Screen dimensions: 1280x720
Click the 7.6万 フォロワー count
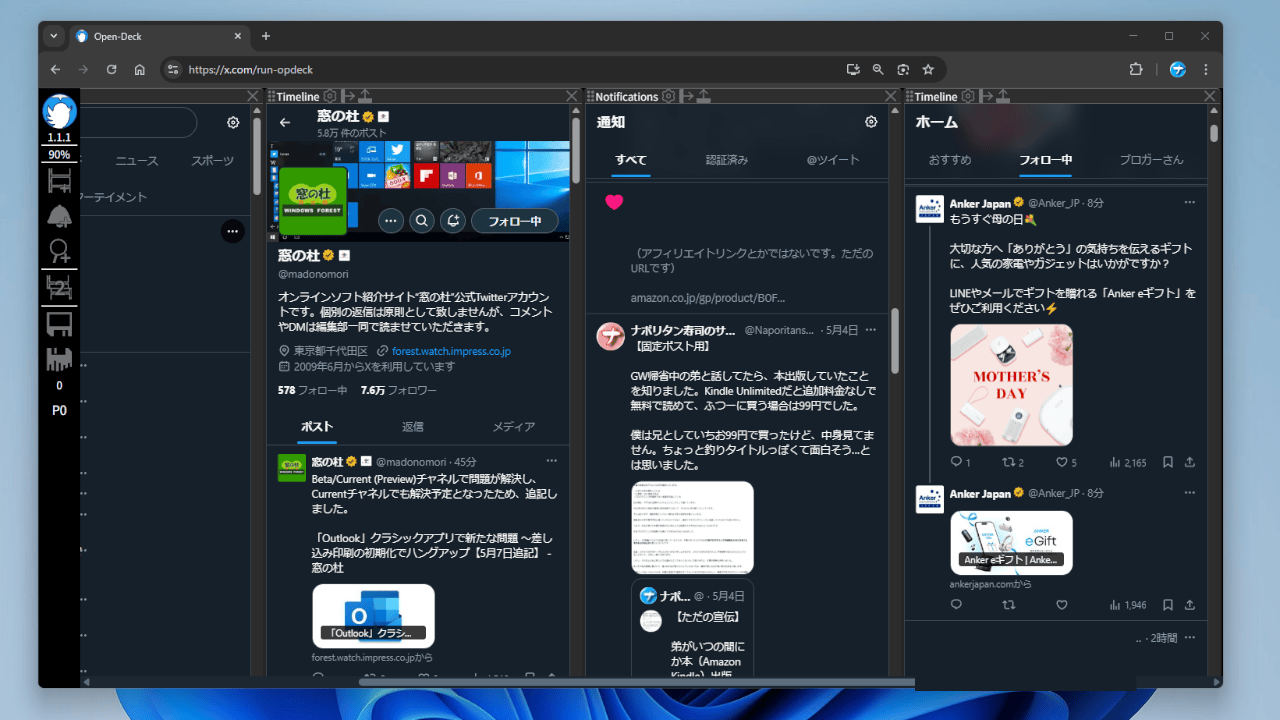pos(399,390)
